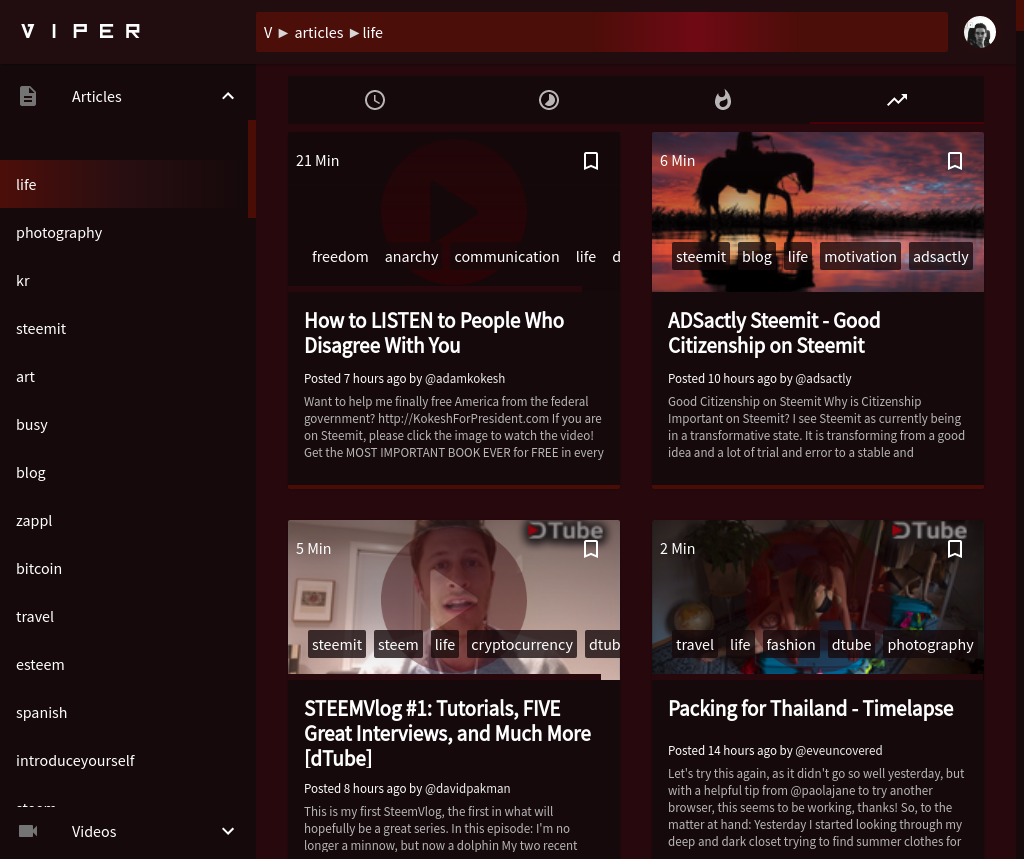Select the esteem category

[124, 665]
